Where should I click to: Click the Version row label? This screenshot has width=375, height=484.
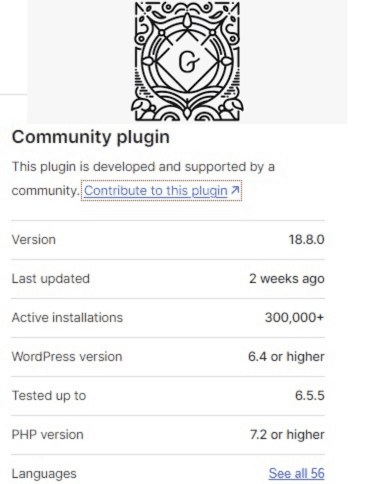34,240
